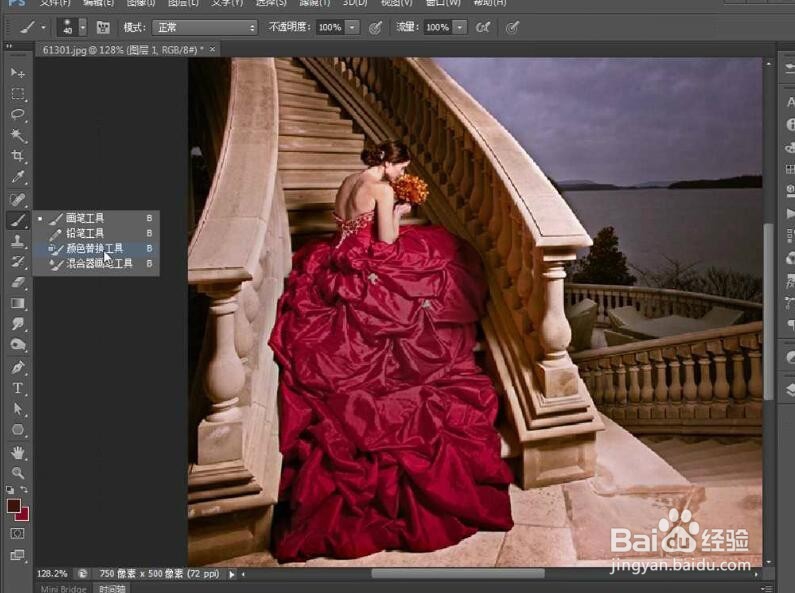Select the Pen tool
Image resolution: width=795 pixels, height=593 pixels.
tap(17, 367)
